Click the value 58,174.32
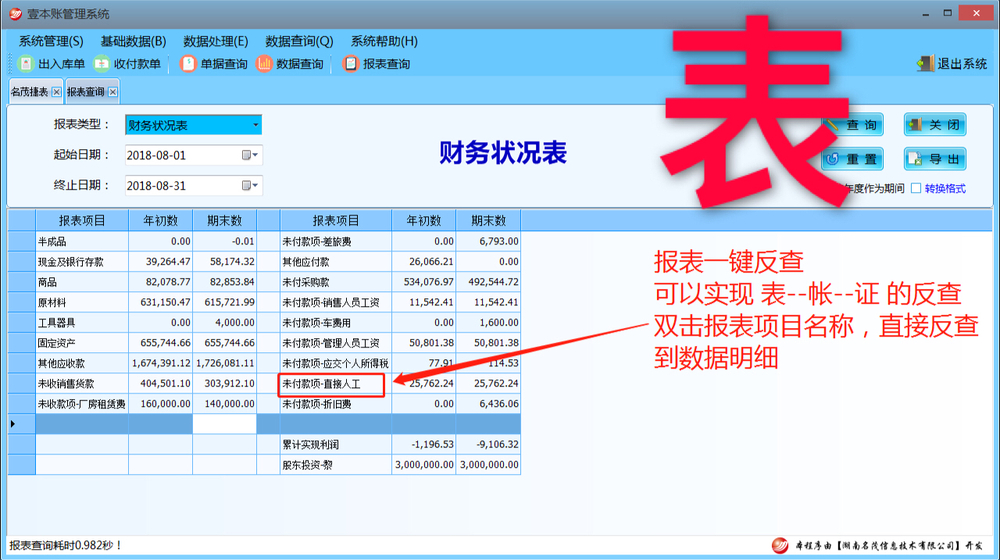The image size is (1000, 560). 224,262
